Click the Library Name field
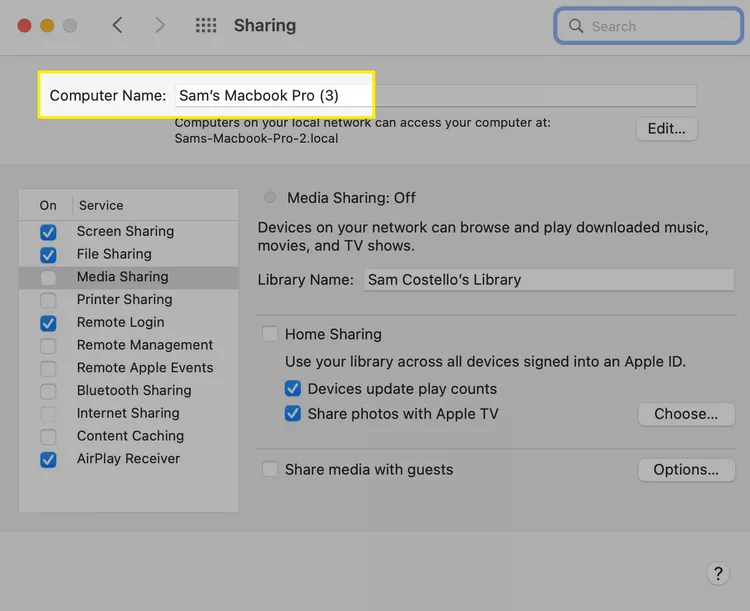The width and height of the screenshot is (750, 611). pyautogui.click(x=549, y=280)
